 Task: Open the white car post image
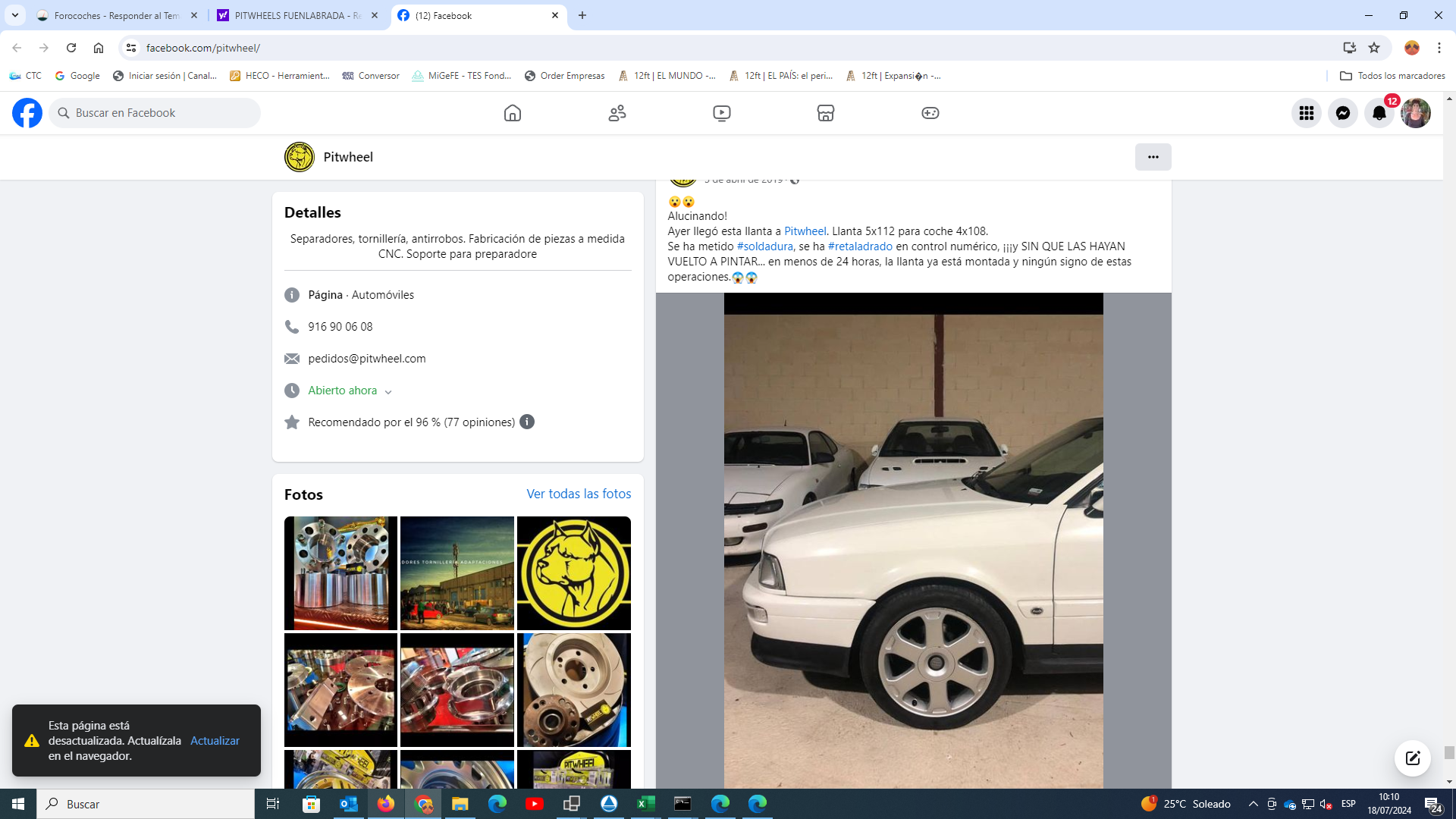914,541
